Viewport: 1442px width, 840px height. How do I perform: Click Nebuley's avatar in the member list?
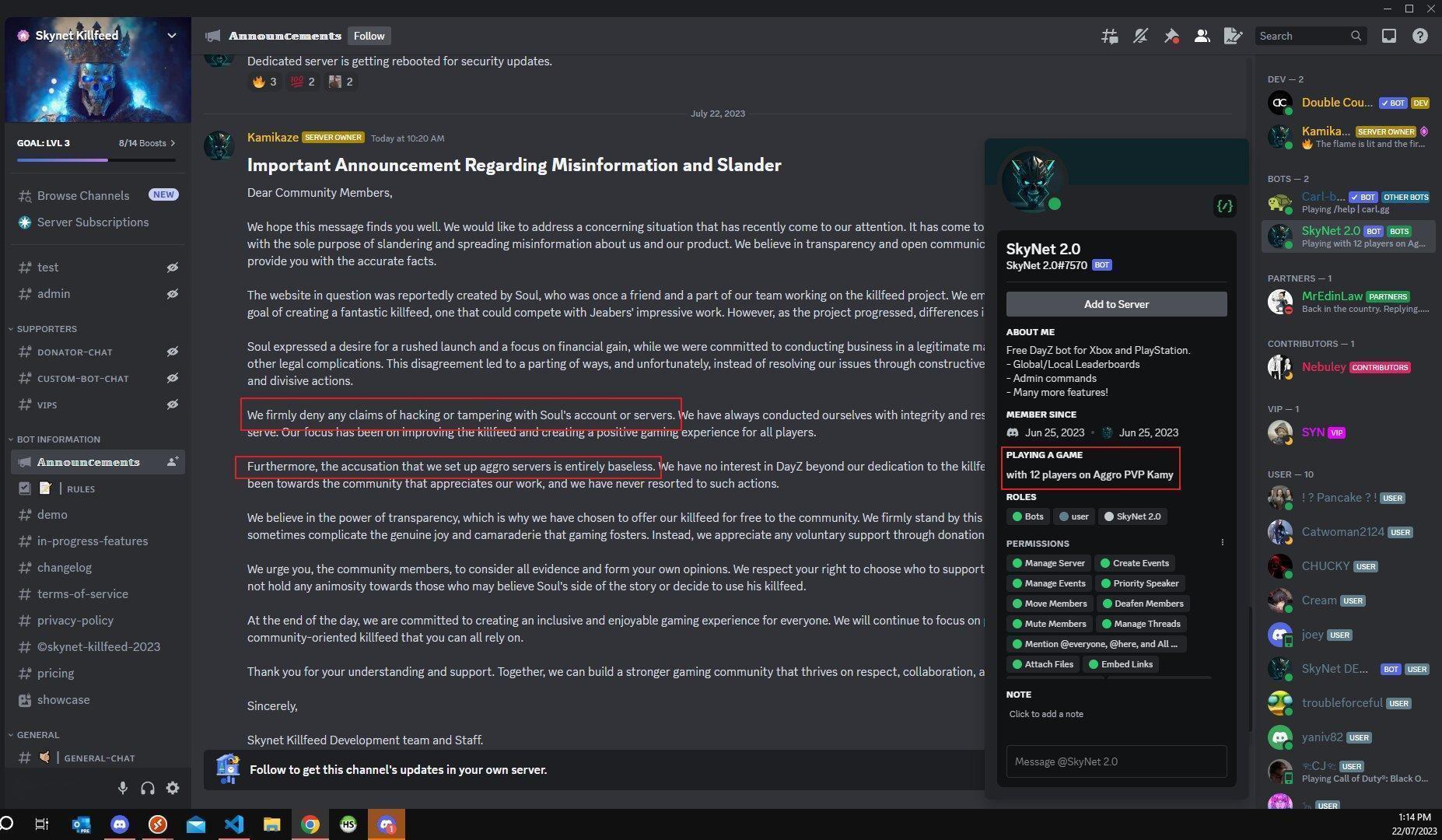click(x=1280, y=367)
